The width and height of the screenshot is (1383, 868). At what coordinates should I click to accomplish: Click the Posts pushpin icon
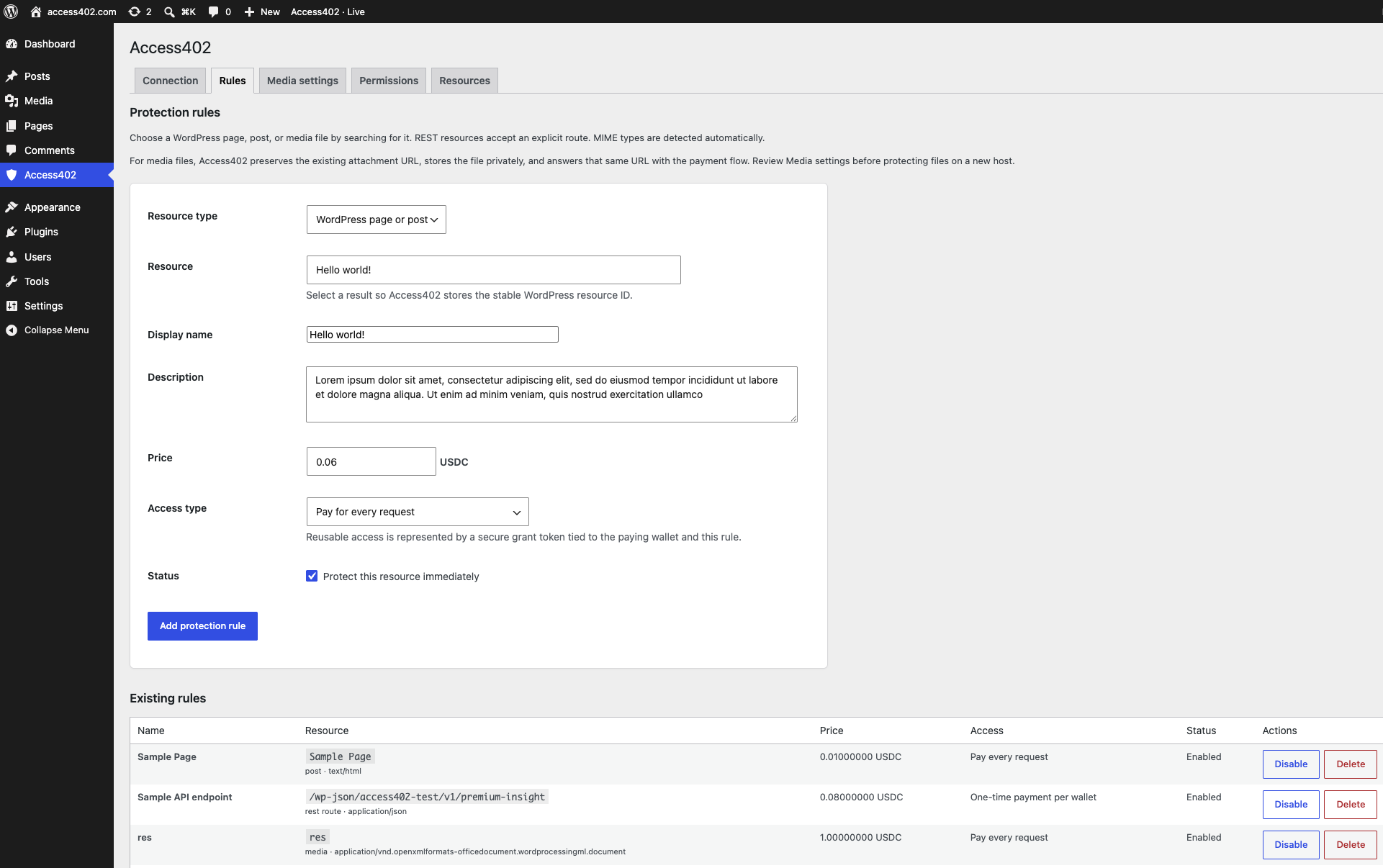pos(12,76)
